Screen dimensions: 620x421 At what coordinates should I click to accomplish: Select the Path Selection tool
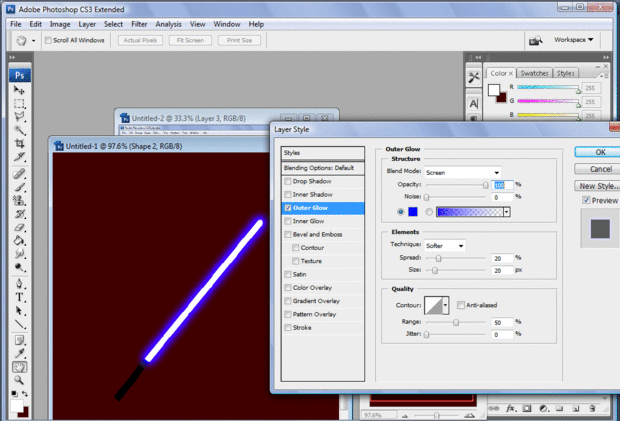coord(19,311)
